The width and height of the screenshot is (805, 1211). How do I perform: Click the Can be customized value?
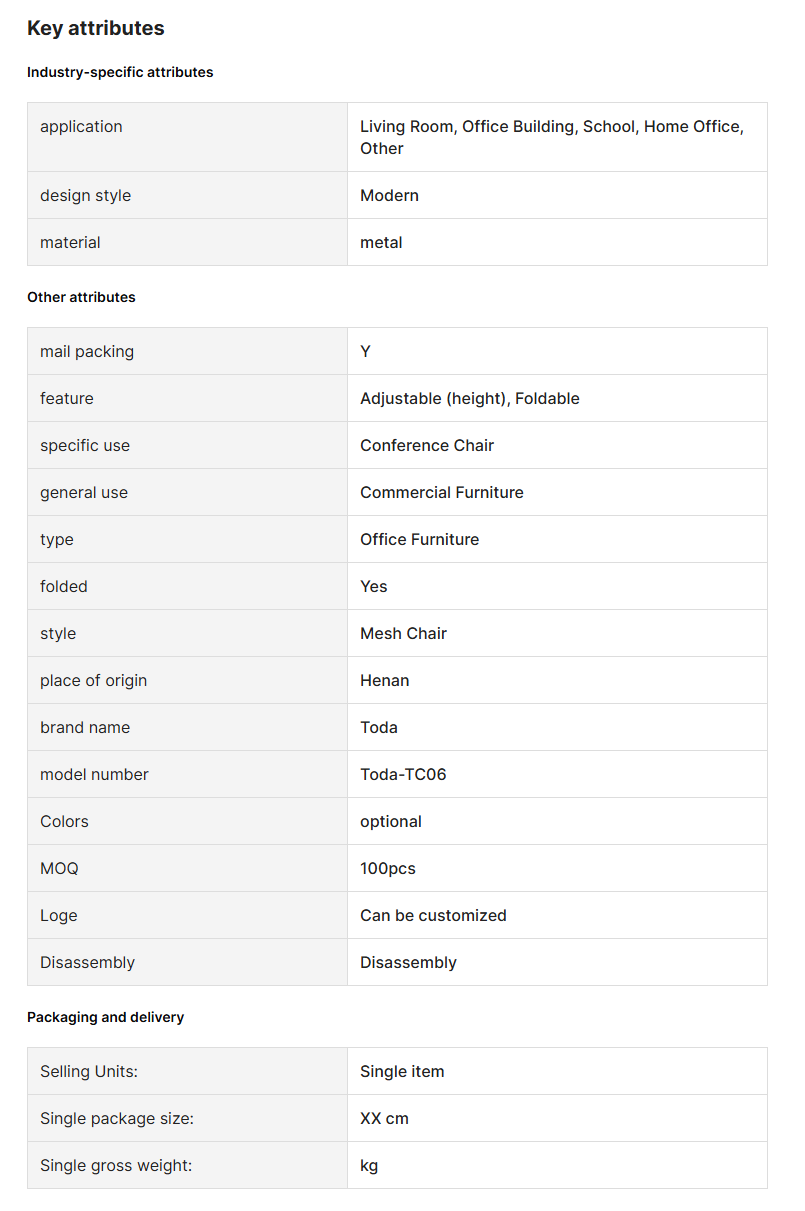click(433, 915)
